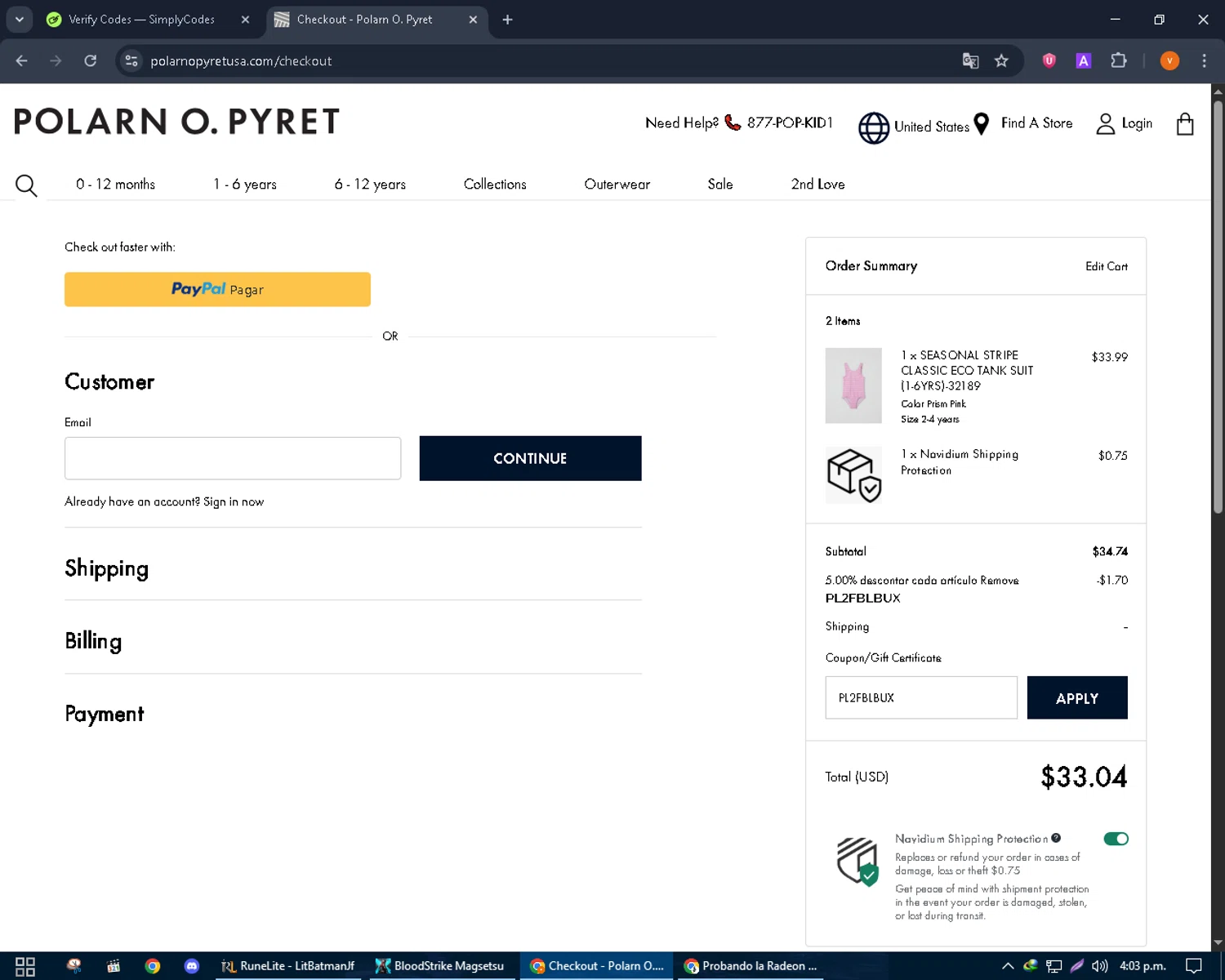Click the Coupon/Gift Certificate input field
Image resolution: width=1225 pixels, height=980 pixels.
(921, 697)
